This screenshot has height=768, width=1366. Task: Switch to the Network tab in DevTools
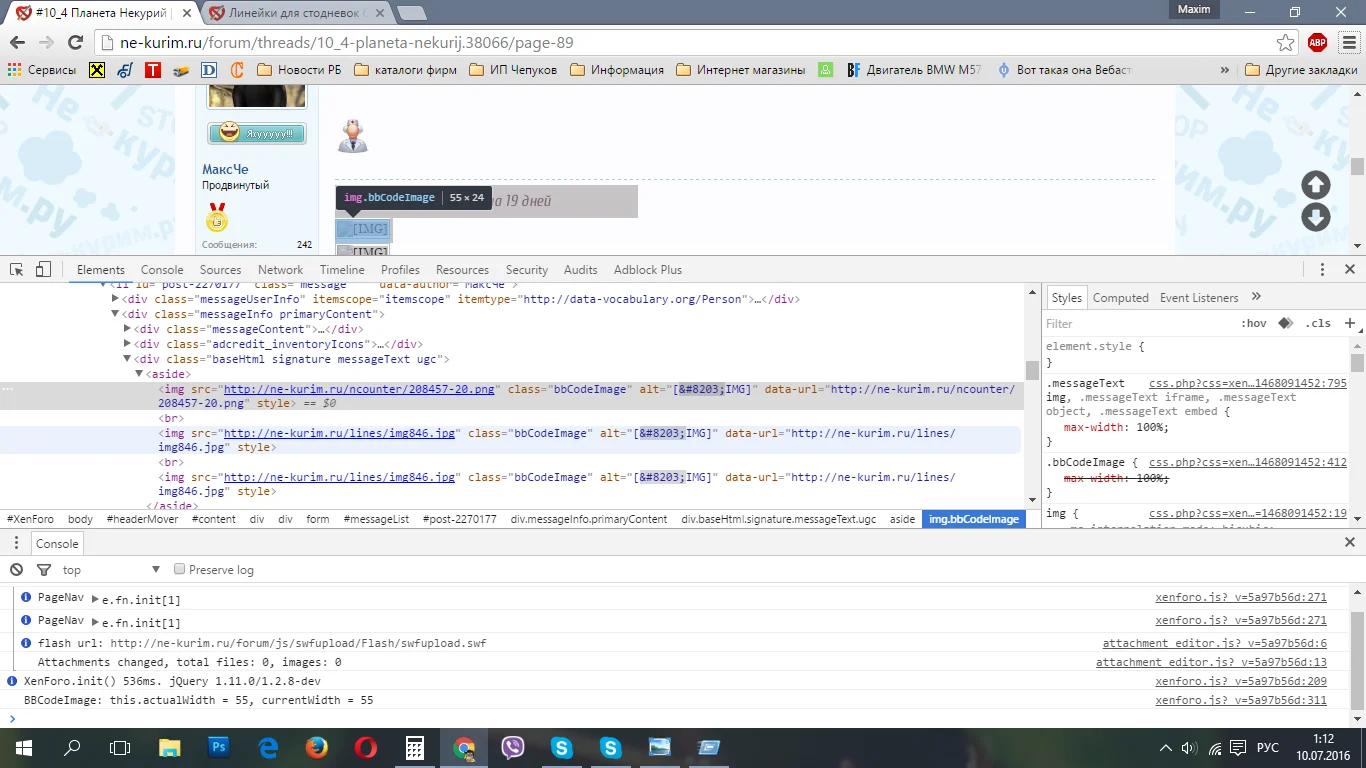click(280, 270)
